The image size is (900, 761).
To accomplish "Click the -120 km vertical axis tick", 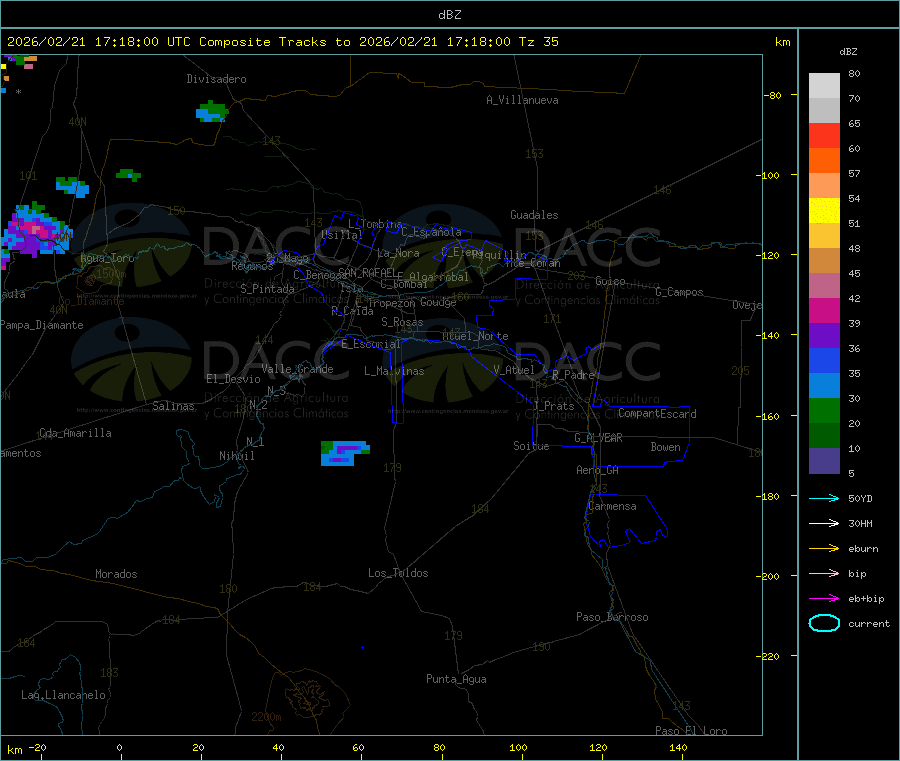I will point(771,255).
